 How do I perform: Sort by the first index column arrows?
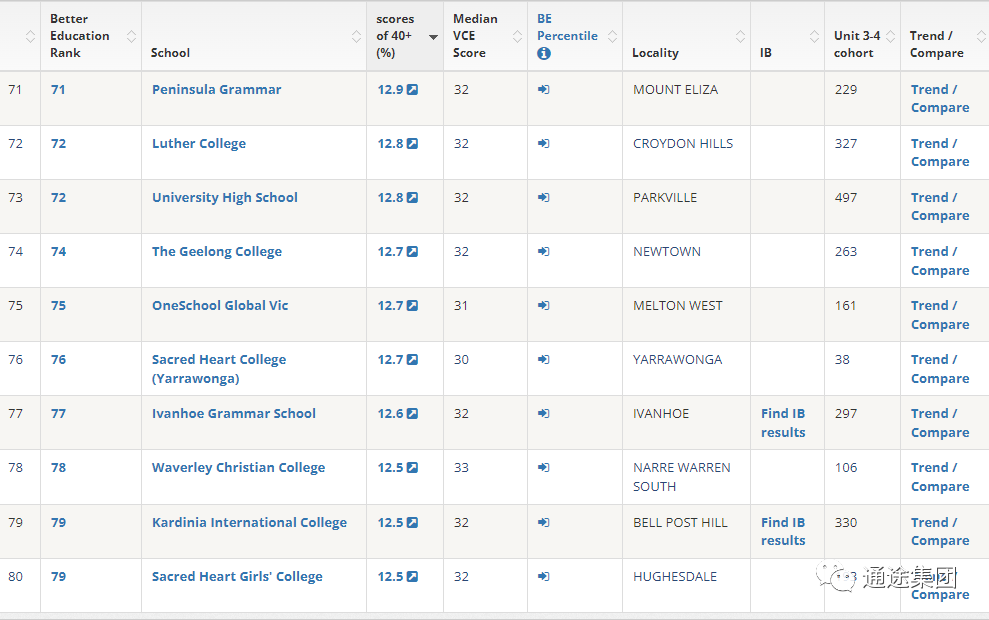point(30,37)
